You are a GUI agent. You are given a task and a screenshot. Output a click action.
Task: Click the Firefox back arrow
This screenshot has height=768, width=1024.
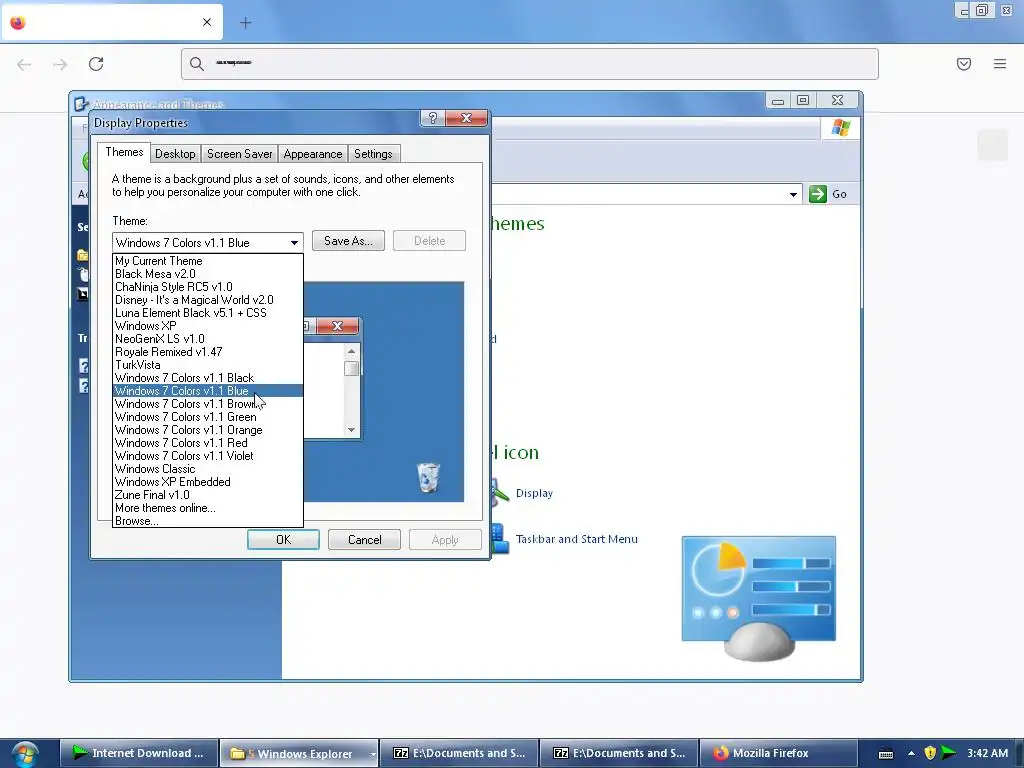[24, 64]
